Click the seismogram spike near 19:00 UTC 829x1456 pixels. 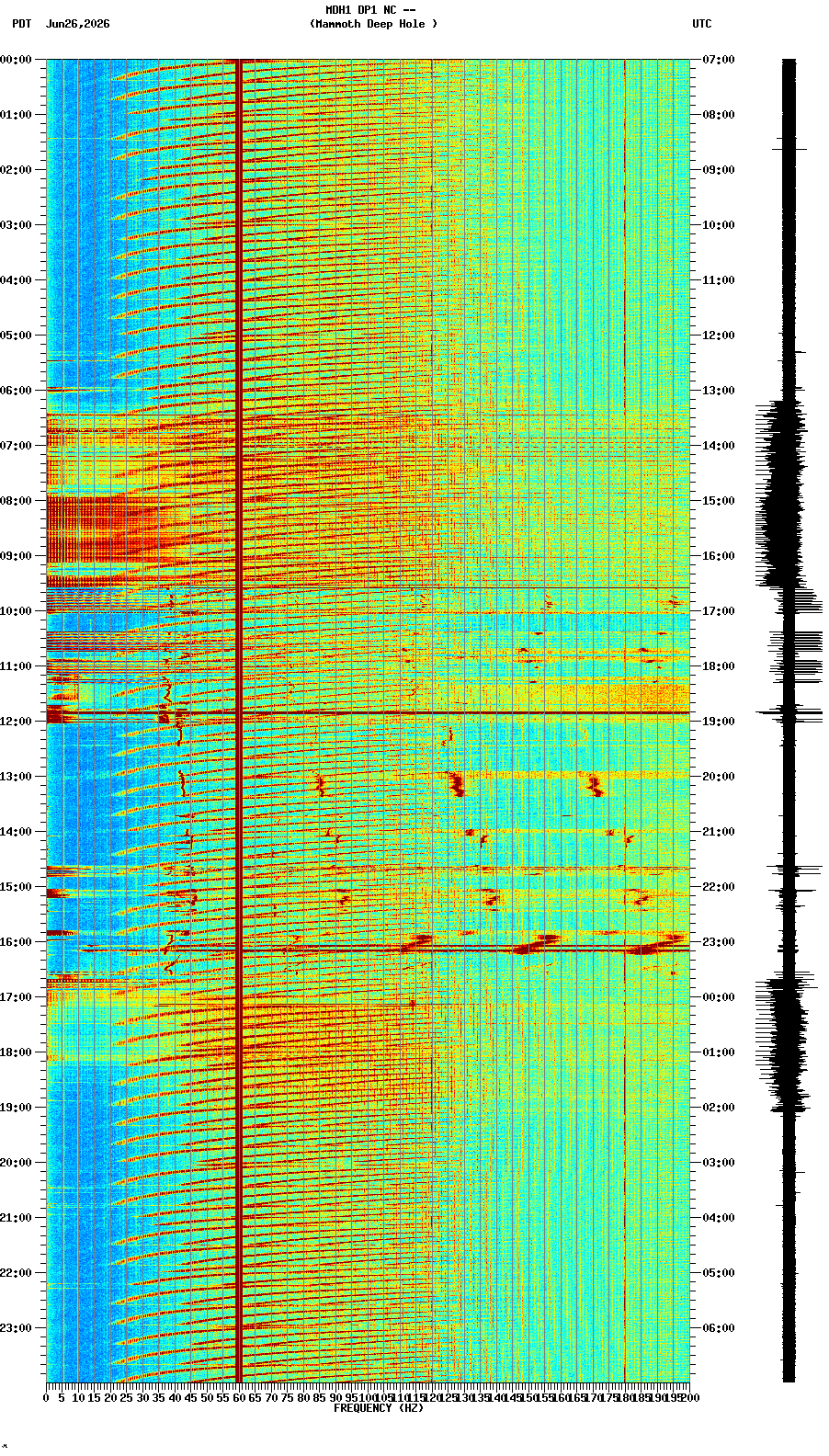(x=789, y=712)
